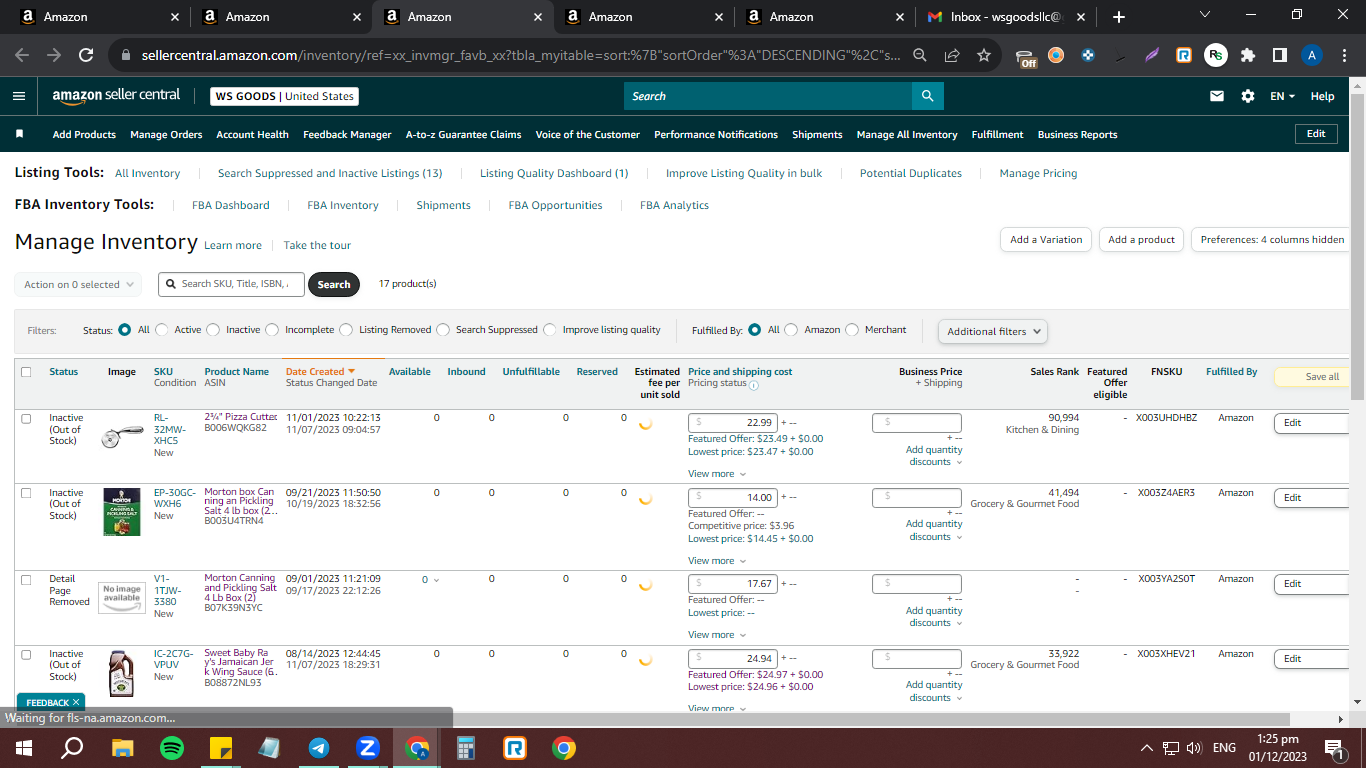This screenshot has height=768, width=1366.
Task: Expand Add quantity discounts for Pizza Cutter row
Action: click(934, 456)
